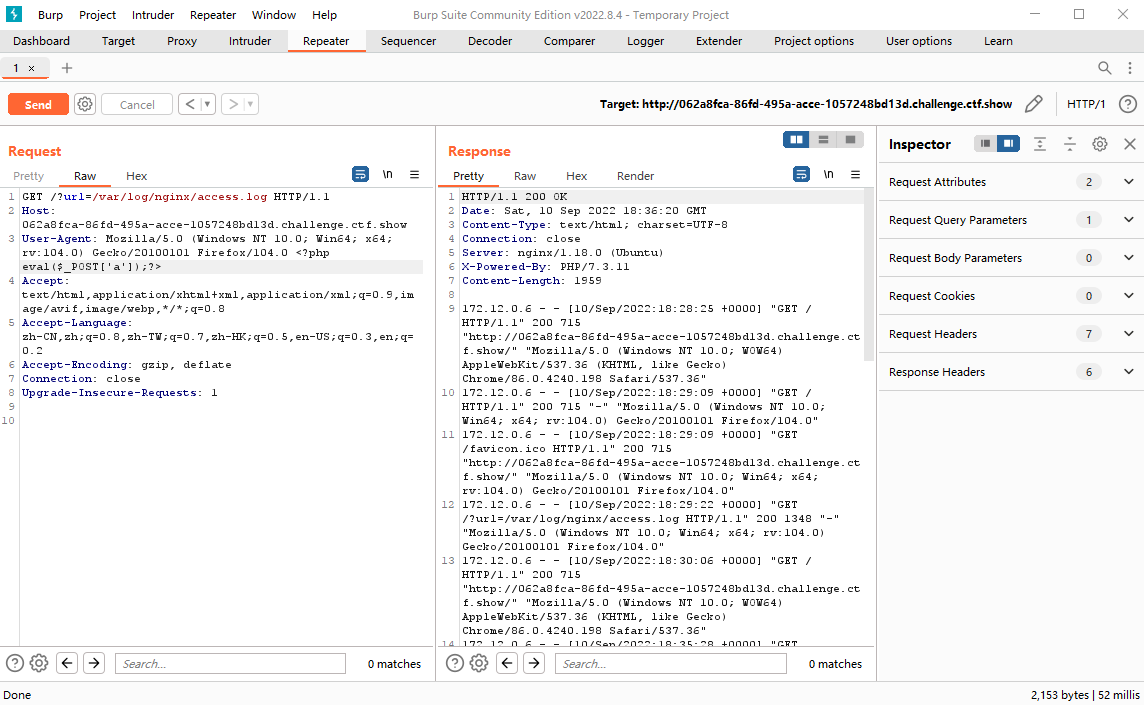
Task: Expand all Inspector sections icon
Action: (x=1040, y=145)
